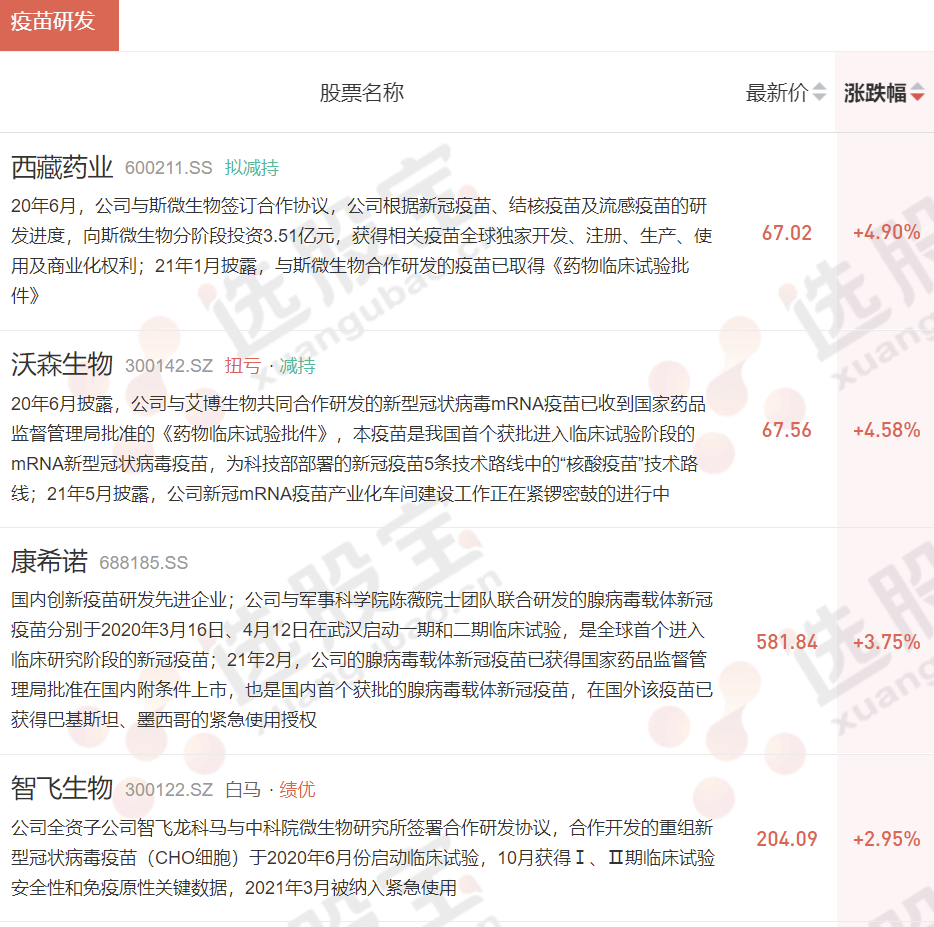Click 康希诺 description about 腺病毒载体
Screen dimensions: 934x927
tap(362, 660)
